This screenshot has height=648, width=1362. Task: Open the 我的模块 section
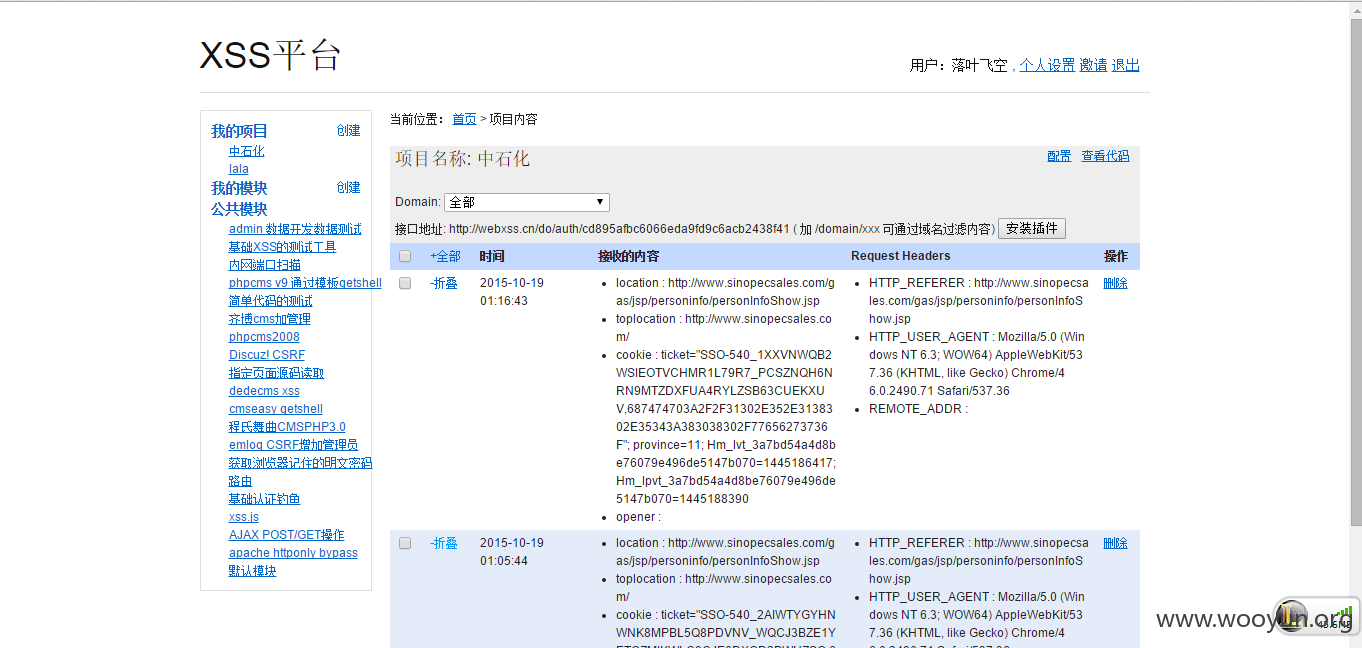click(239, 188)
